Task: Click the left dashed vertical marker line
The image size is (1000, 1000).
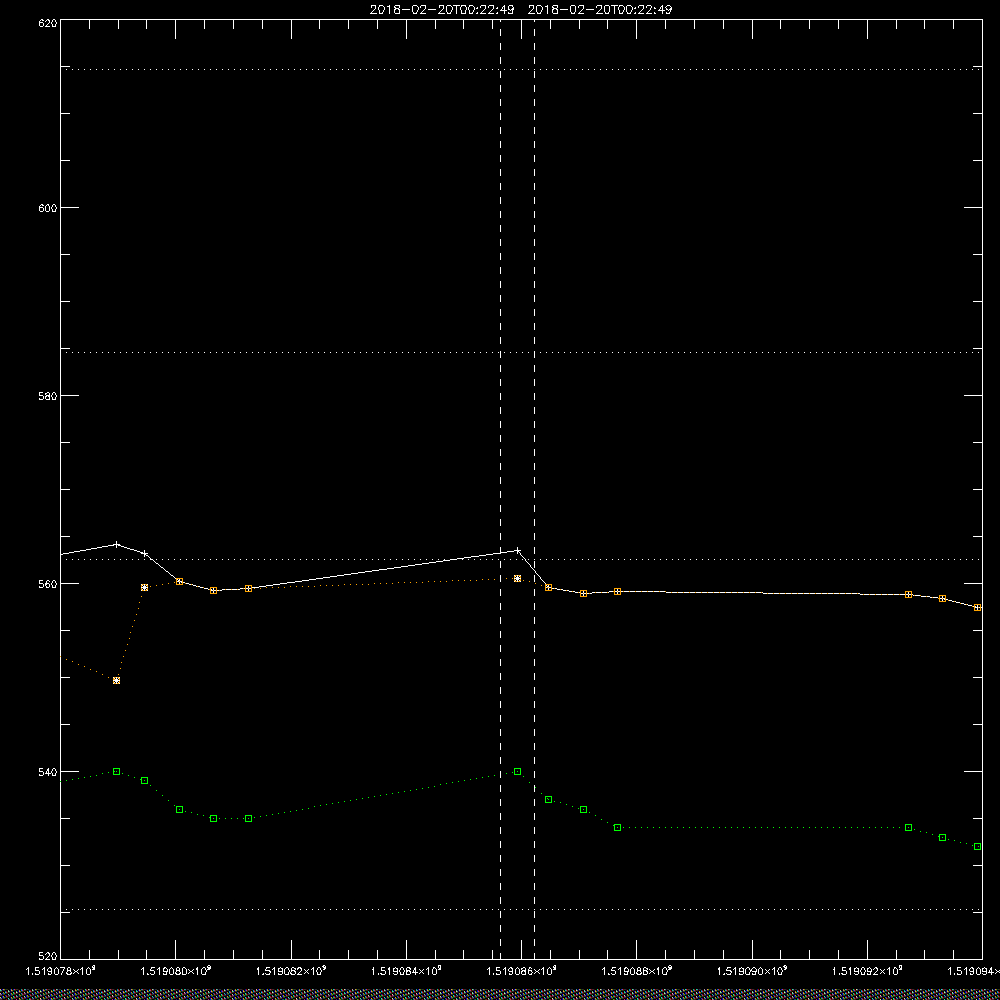Action: (x=500, y=488)
